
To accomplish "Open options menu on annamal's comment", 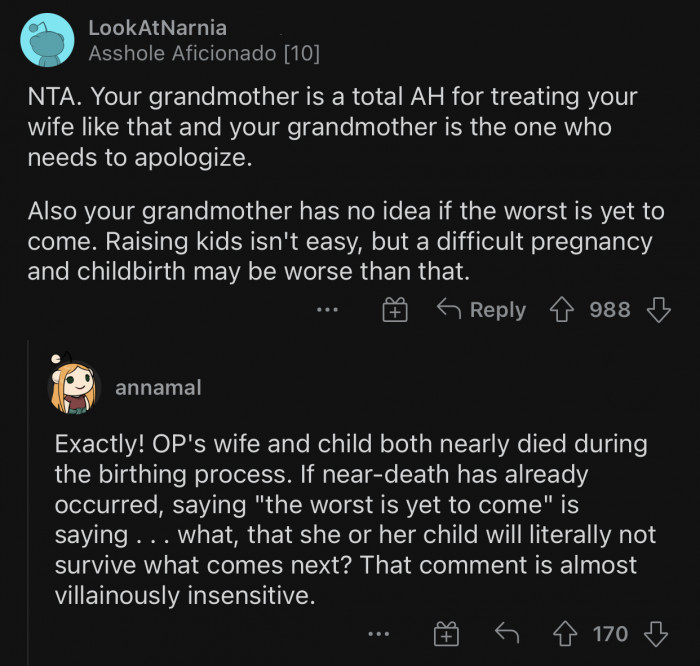I will pos(378,633).
